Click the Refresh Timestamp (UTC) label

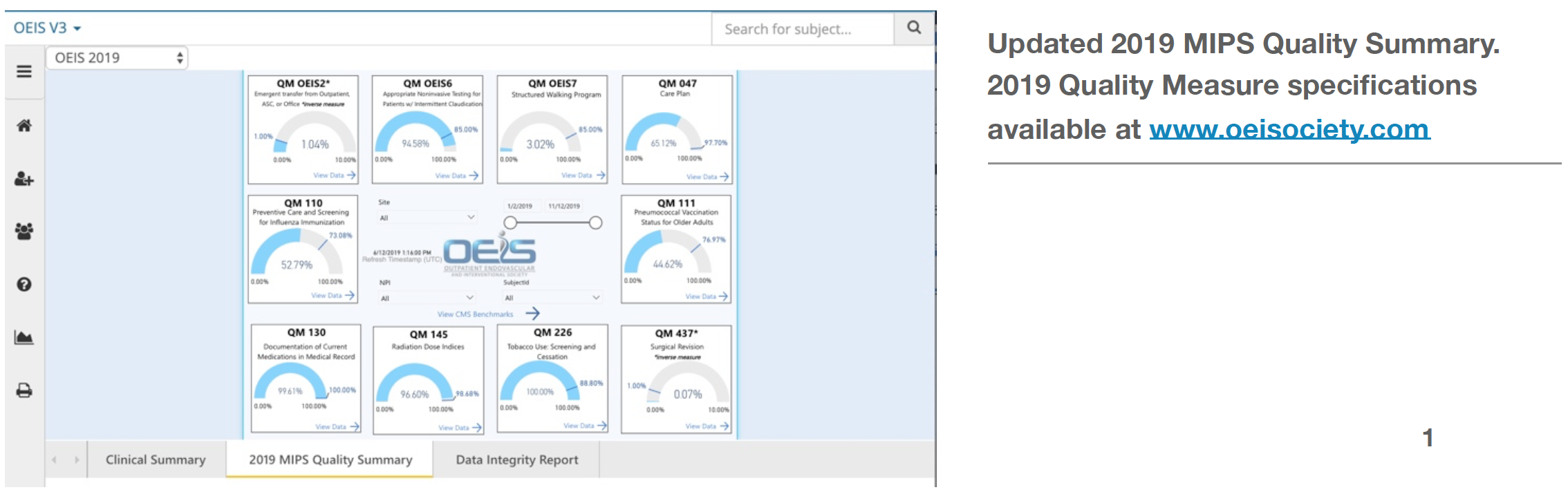click(x=402, y=260)
